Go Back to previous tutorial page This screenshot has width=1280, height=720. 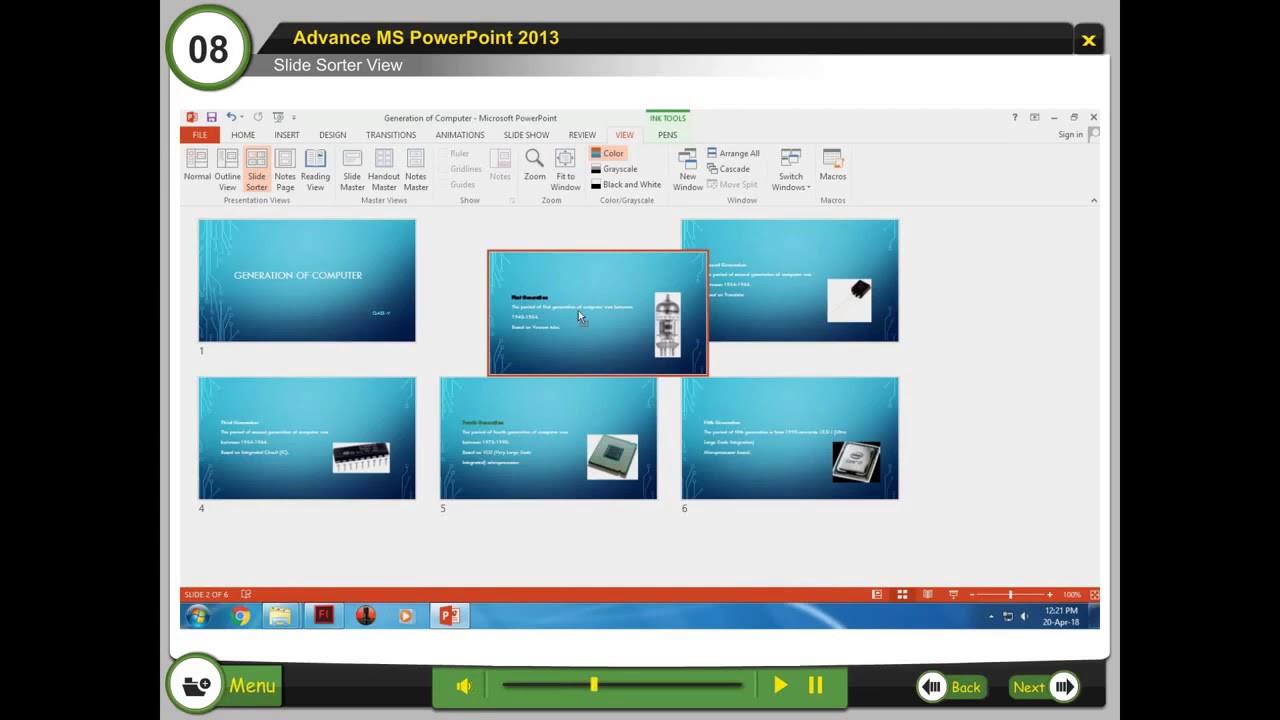(x=951, y=687)
